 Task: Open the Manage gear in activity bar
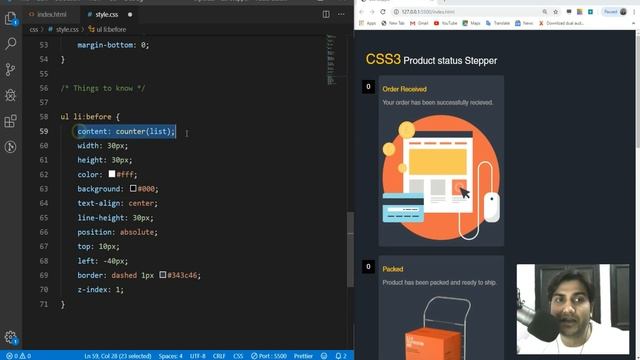[11, 337]
